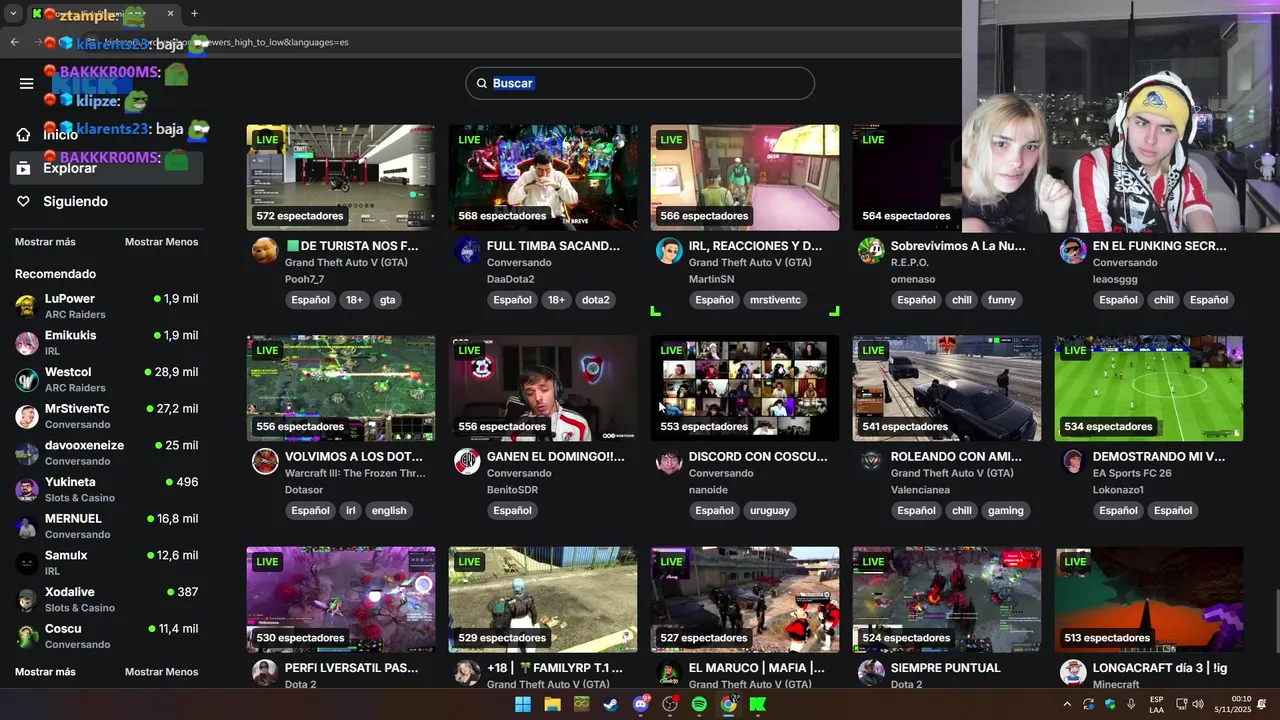Open 'DISCORD CON COSCU...' stream title
The width and height of the screenshot is (1280, 720).
[758, 457]
